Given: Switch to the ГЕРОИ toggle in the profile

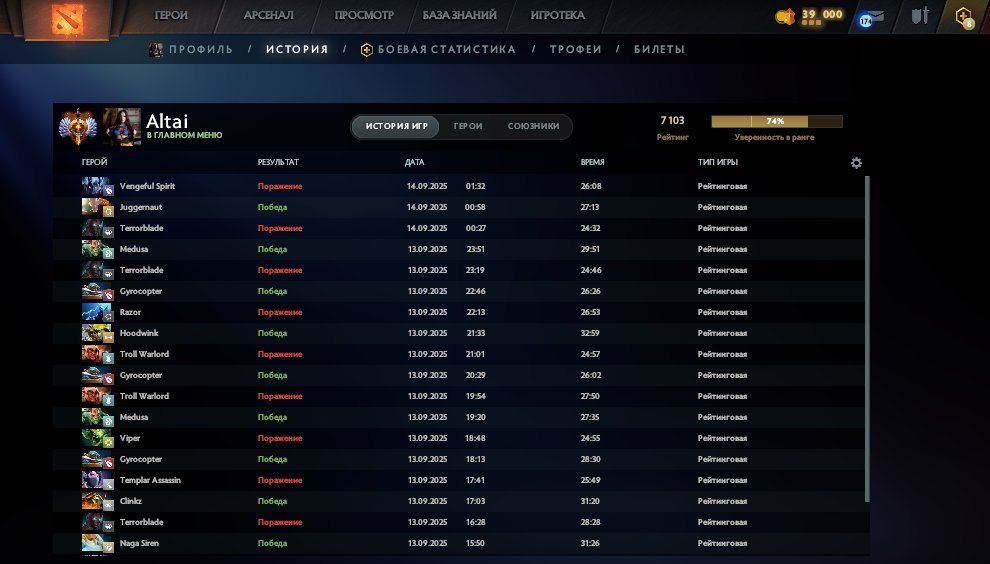Looking at the screenshot, I should 468,127.
